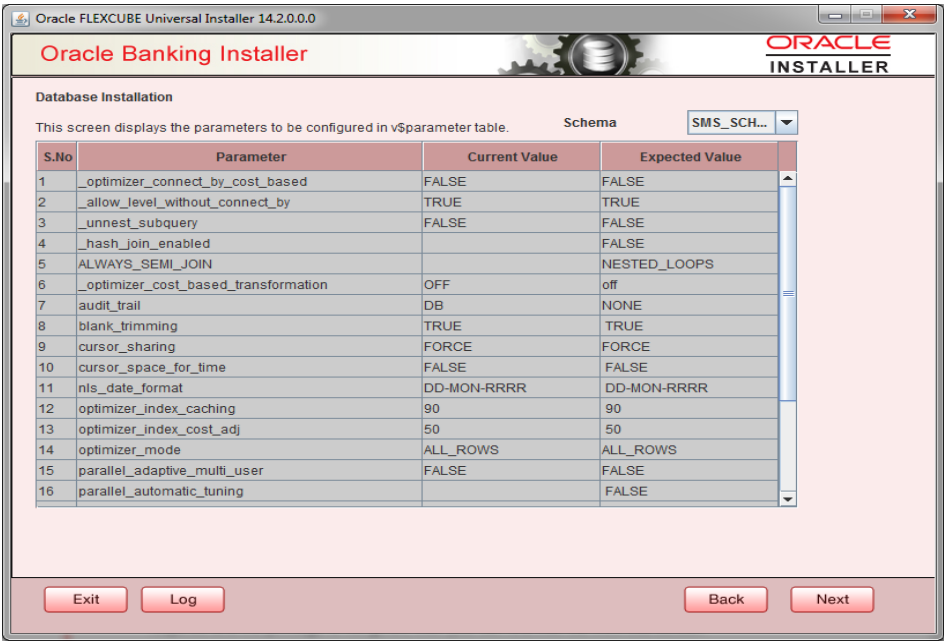Select the cursor_sharing parameter cell

pyautogui.click(x=250, y=346)
